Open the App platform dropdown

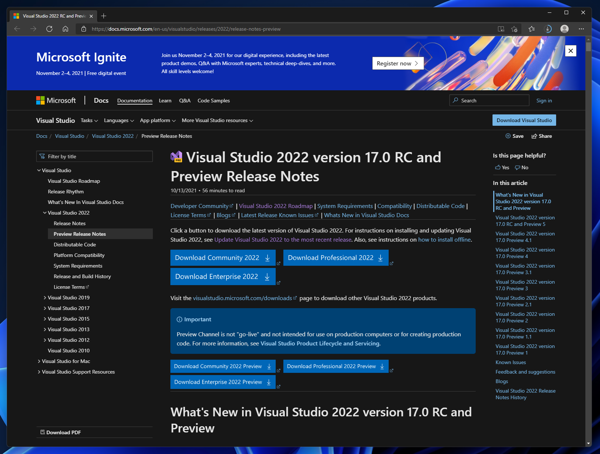coord(158,120)
